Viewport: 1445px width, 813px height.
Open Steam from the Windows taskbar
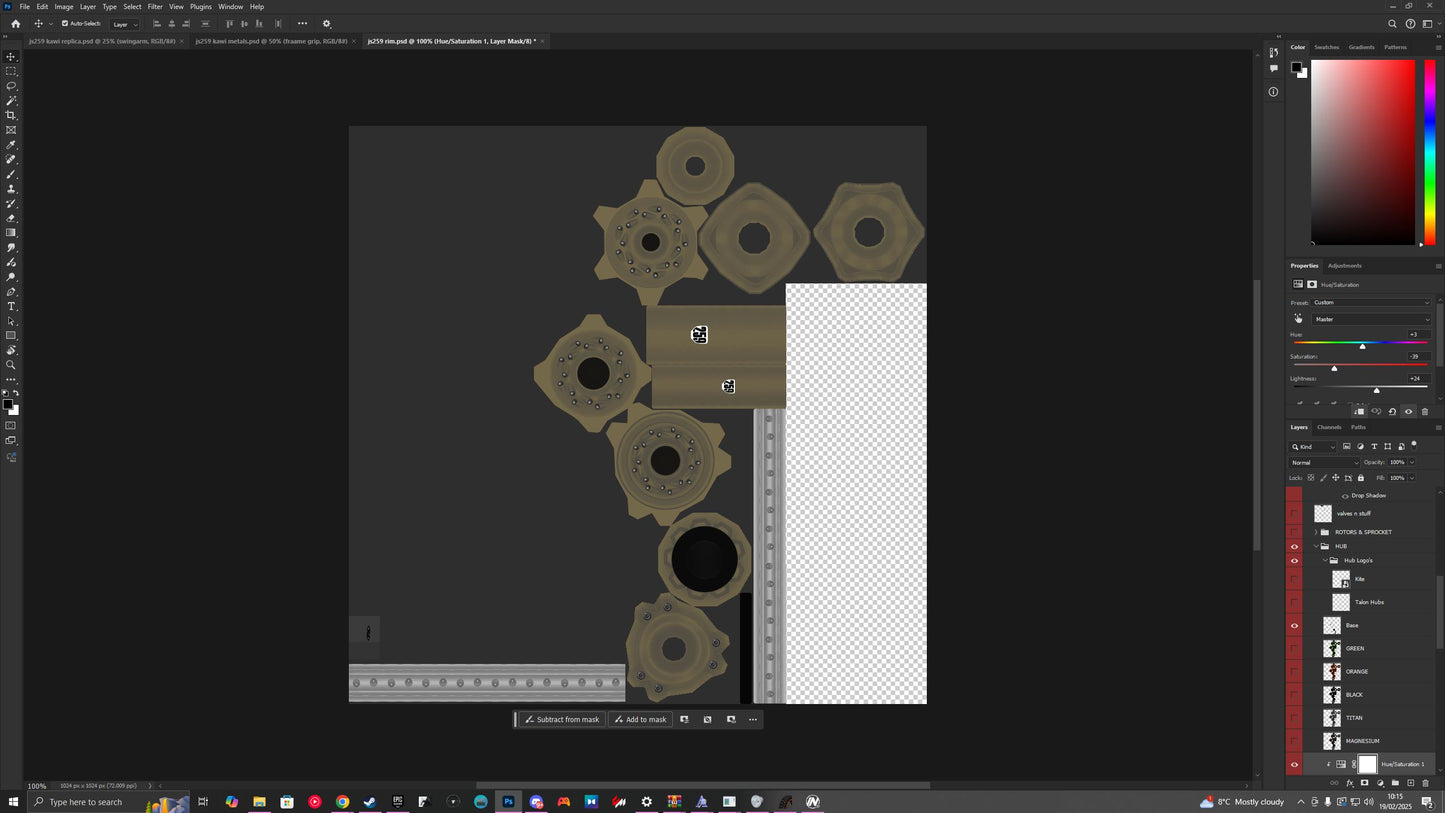point(369,802)
